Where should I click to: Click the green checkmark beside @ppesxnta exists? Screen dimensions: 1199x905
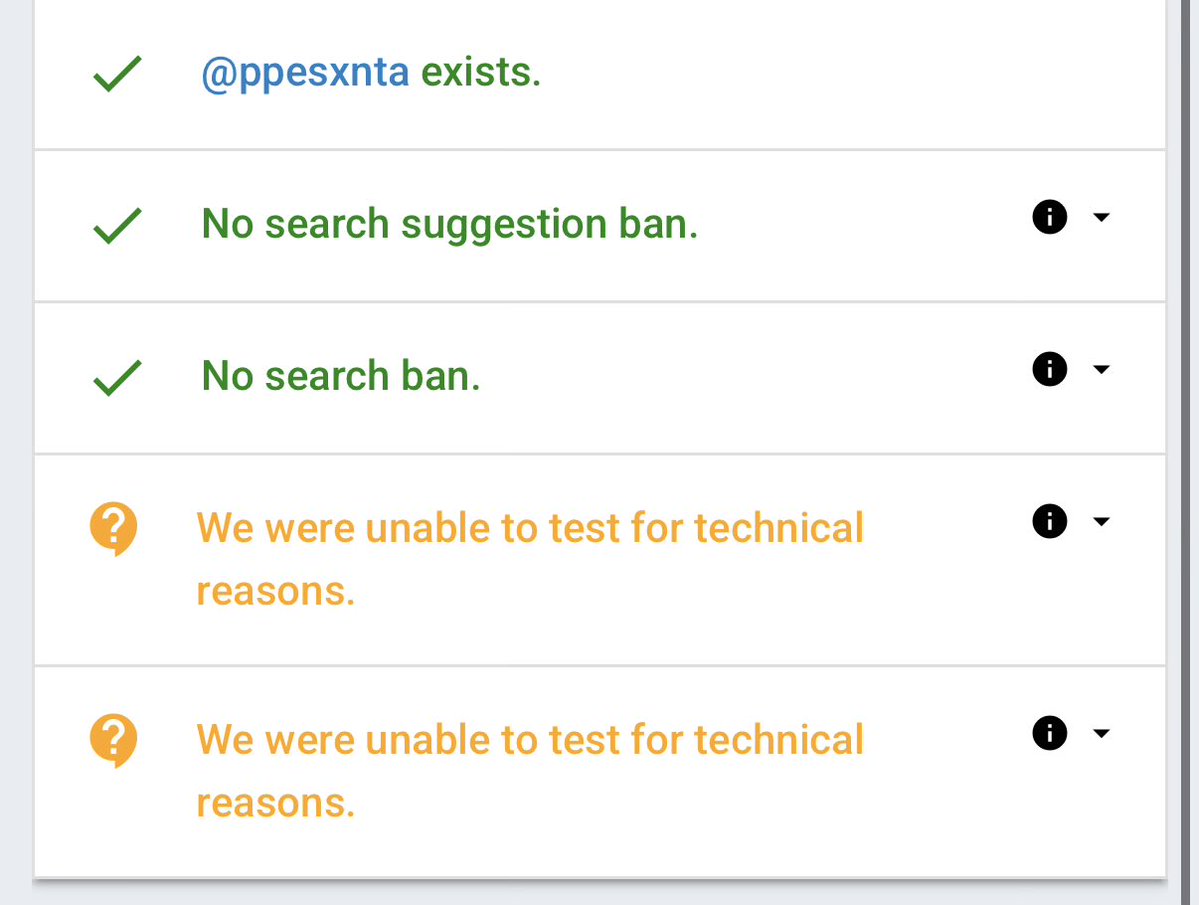(x=117, y=76)
